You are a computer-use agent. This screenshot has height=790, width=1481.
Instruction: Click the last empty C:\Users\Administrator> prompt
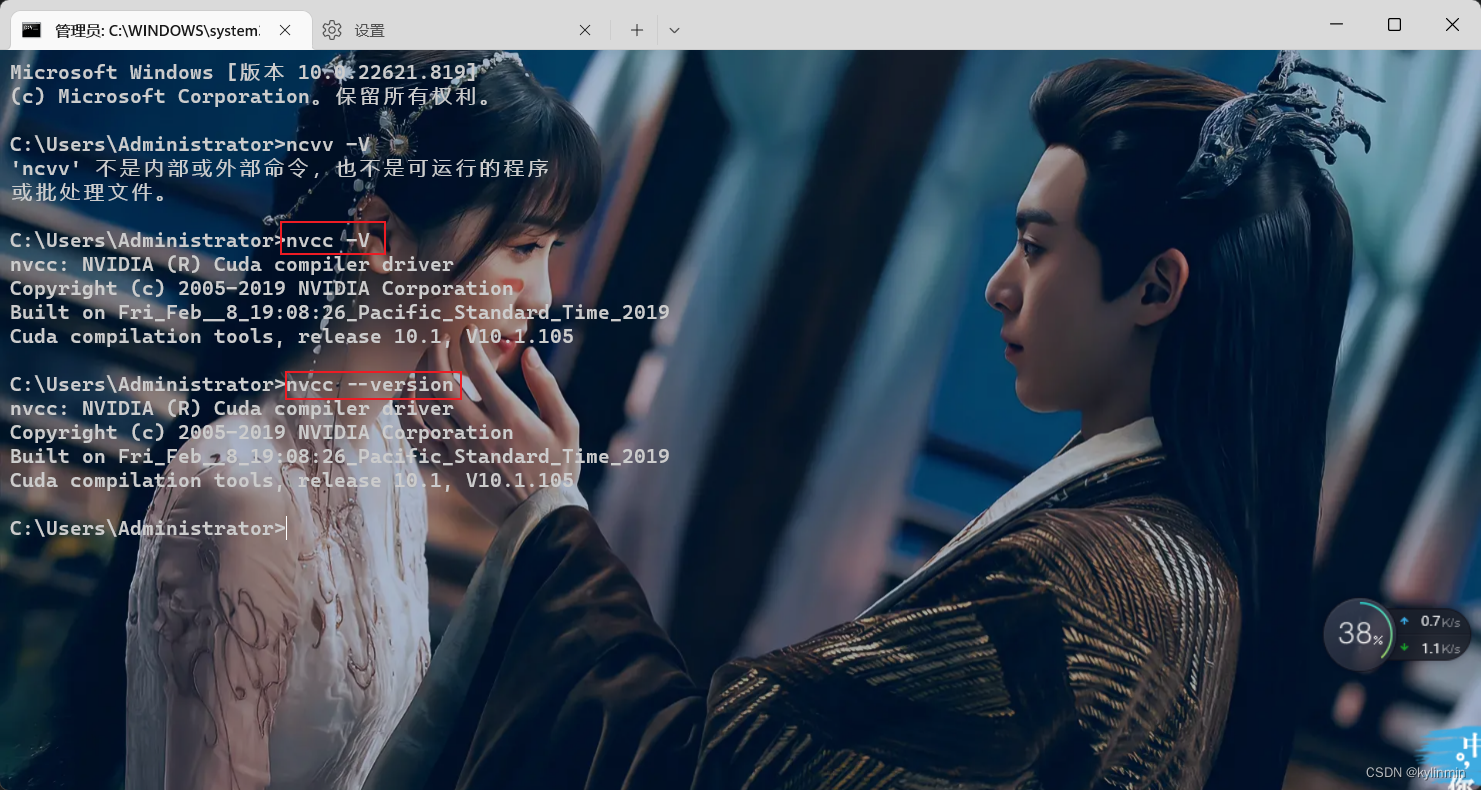[x=148, y=528]
